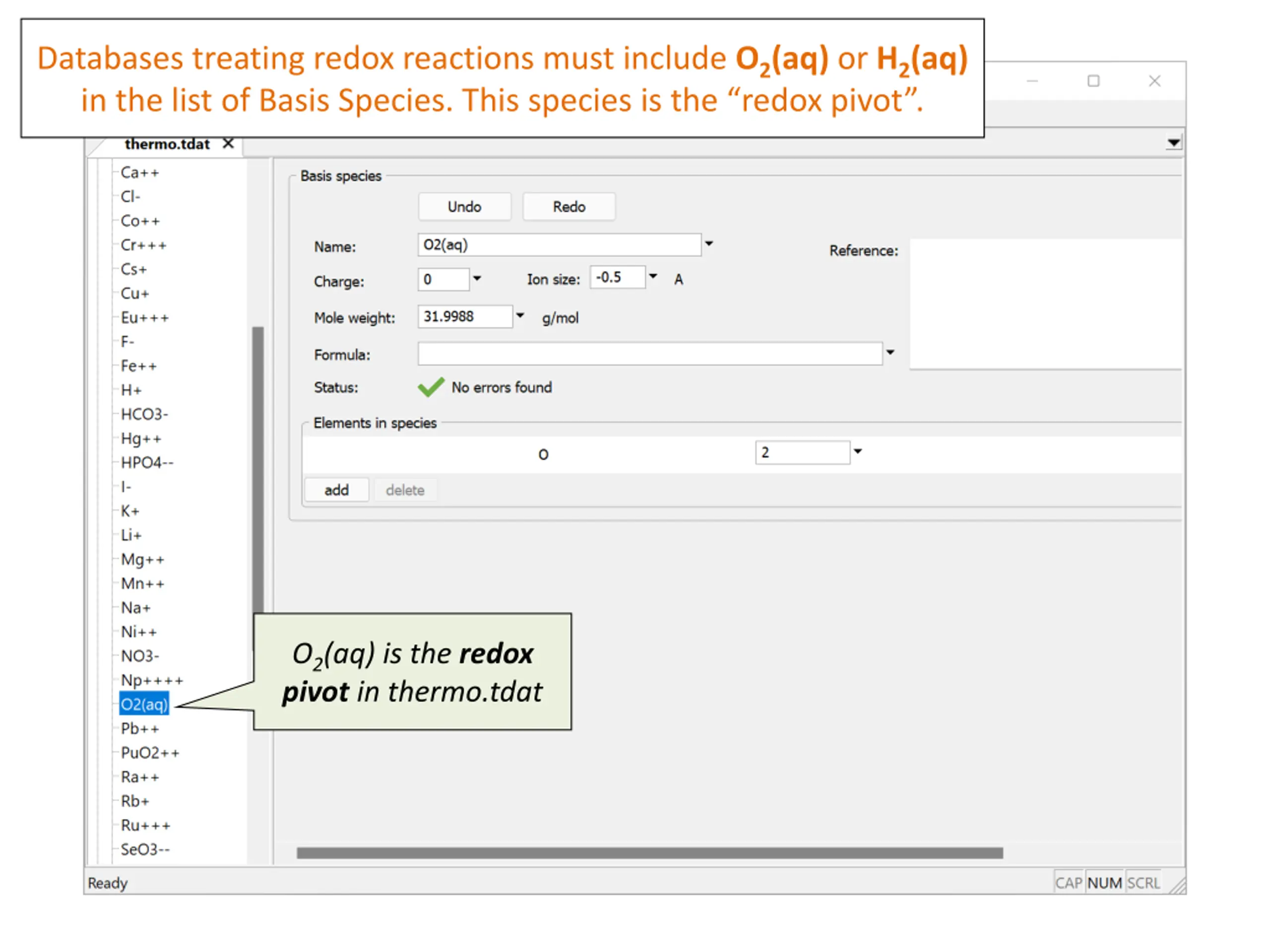The width and height of the screenshot is (1270, 952).
Task: Click the CAP indicator in status bar
Action: coord(1069,883)
